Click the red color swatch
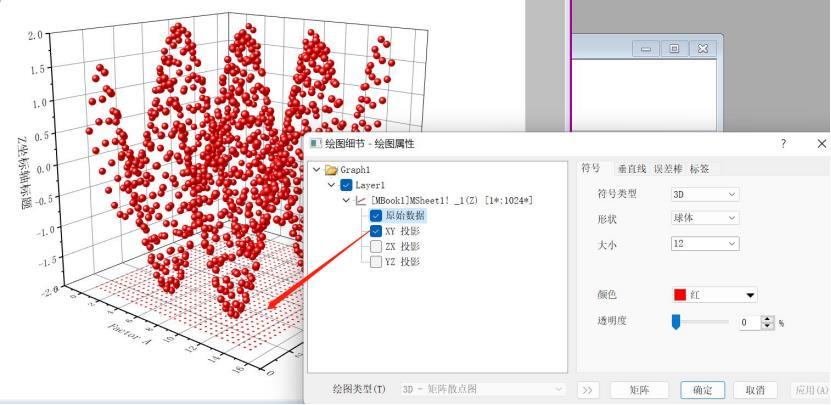The width and height of the screenshot is (831, 405). (680, 295)
